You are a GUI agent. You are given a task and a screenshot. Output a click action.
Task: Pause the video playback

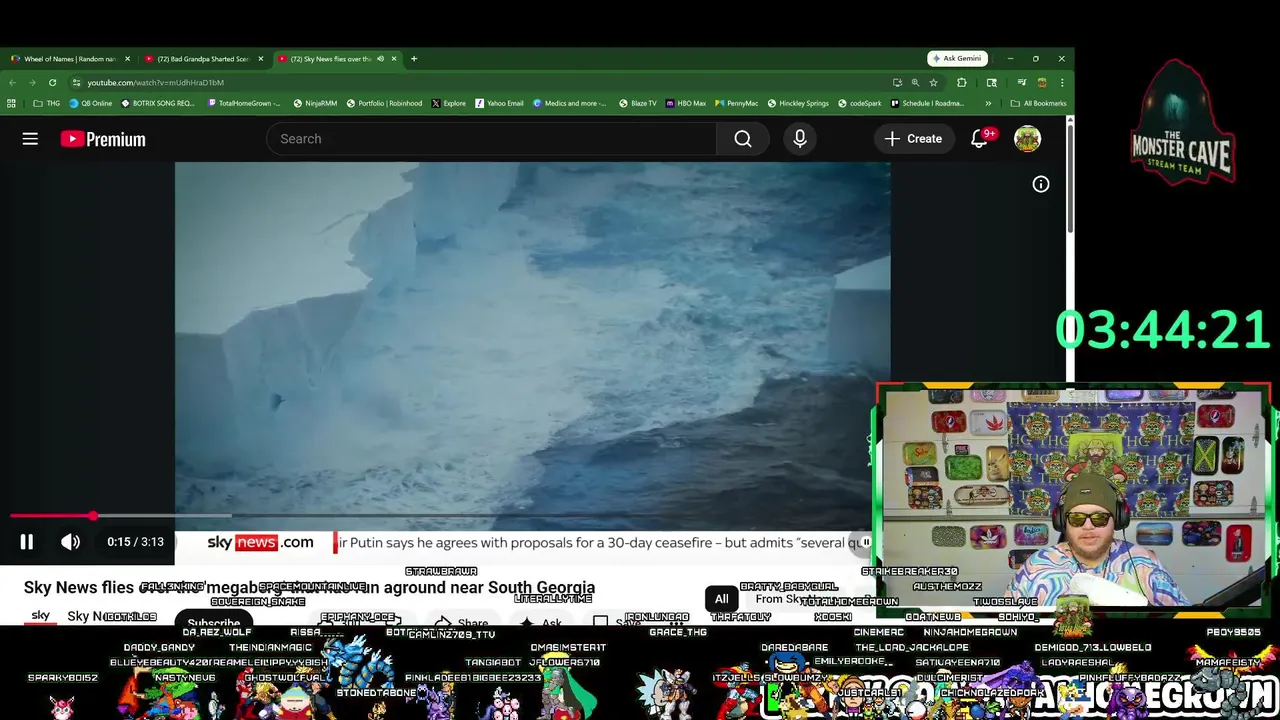(27, 542)
